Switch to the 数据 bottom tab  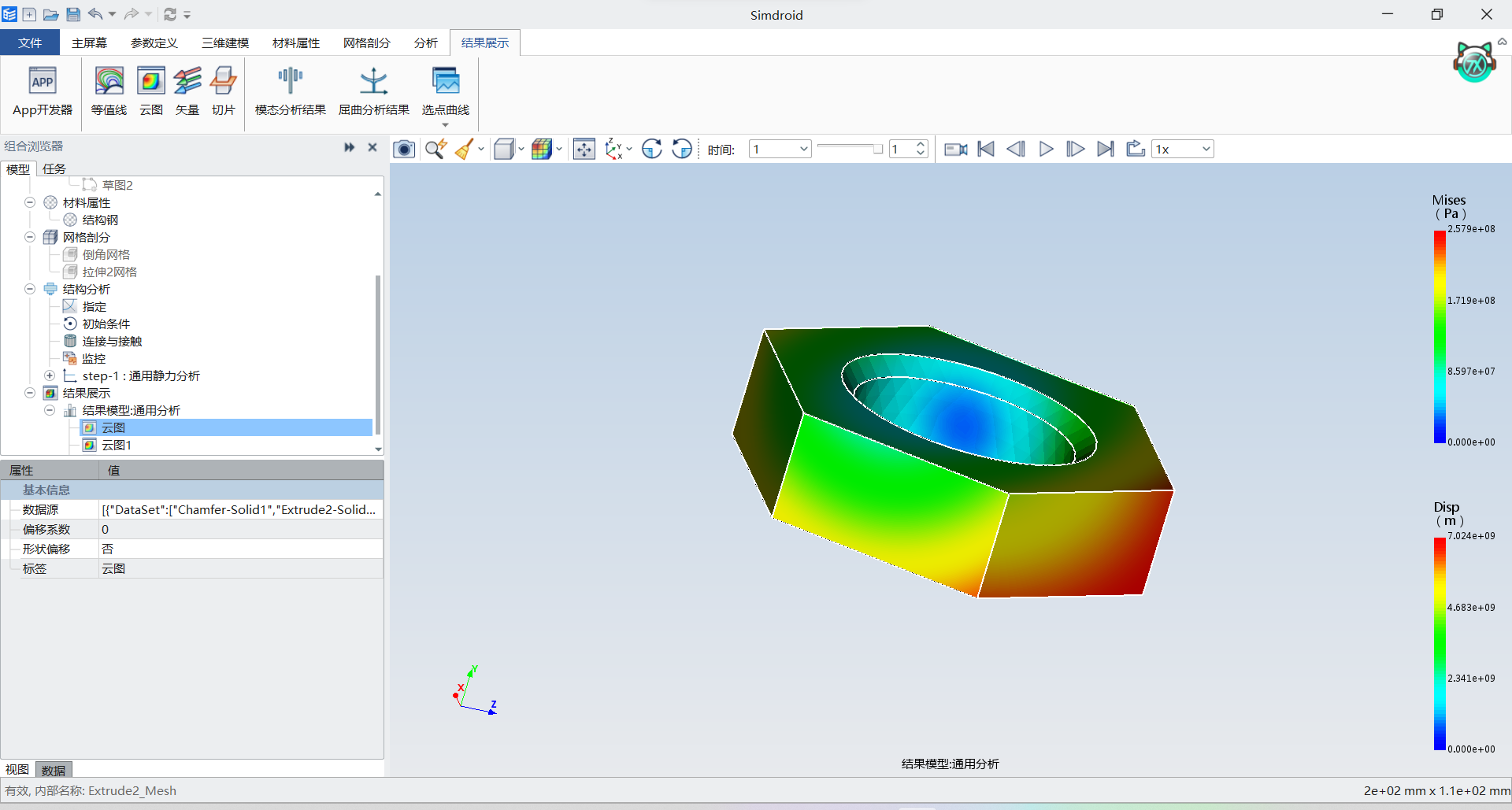(54, 770)
